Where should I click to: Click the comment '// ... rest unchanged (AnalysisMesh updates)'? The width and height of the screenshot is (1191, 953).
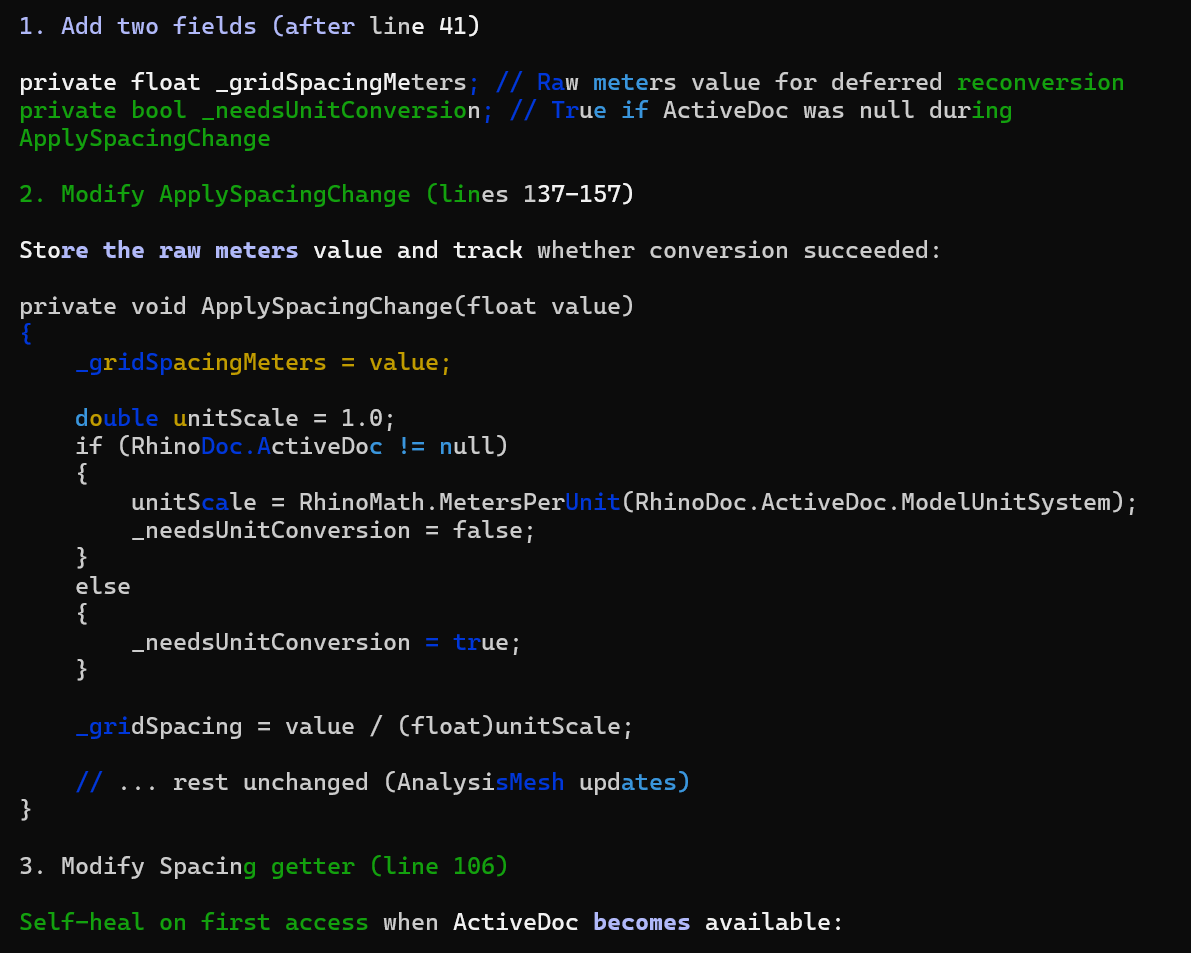click(382, 782)
